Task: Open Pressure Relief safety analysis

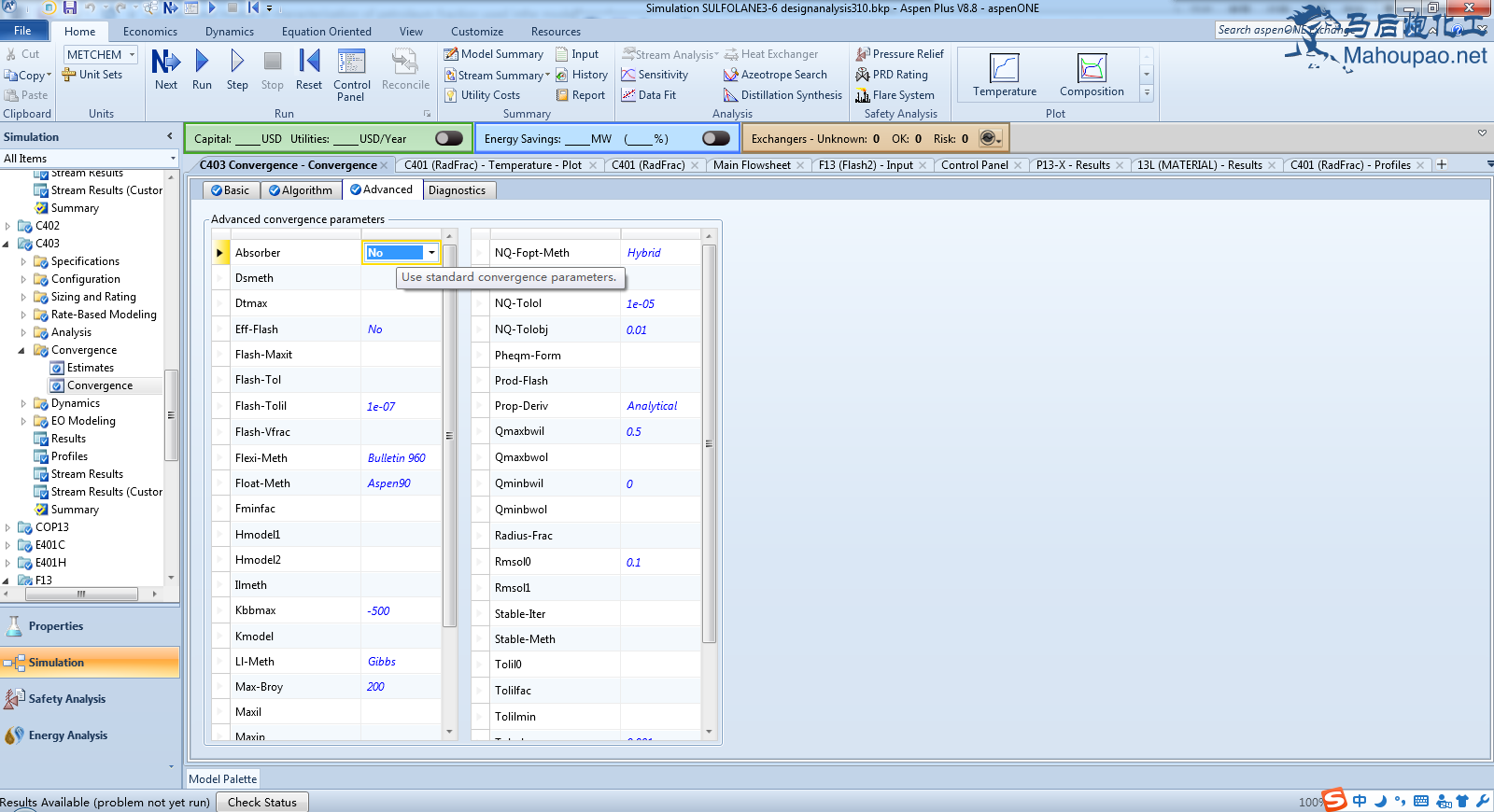Action: click(x=900, y=54)
